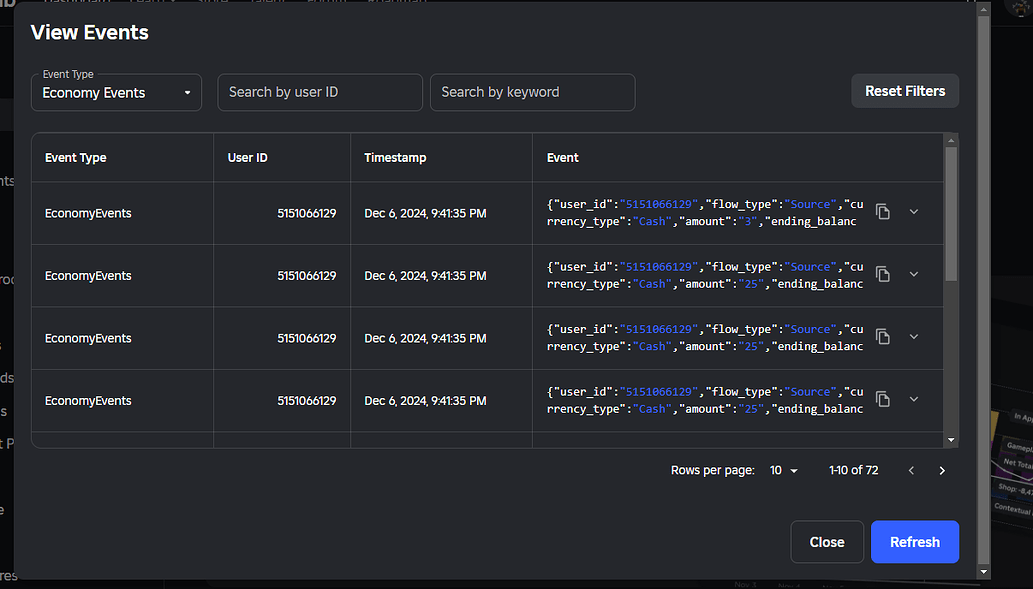The image size is (1033, 589).
Task: Click the Search by keyword field
Action: (532, 92)
